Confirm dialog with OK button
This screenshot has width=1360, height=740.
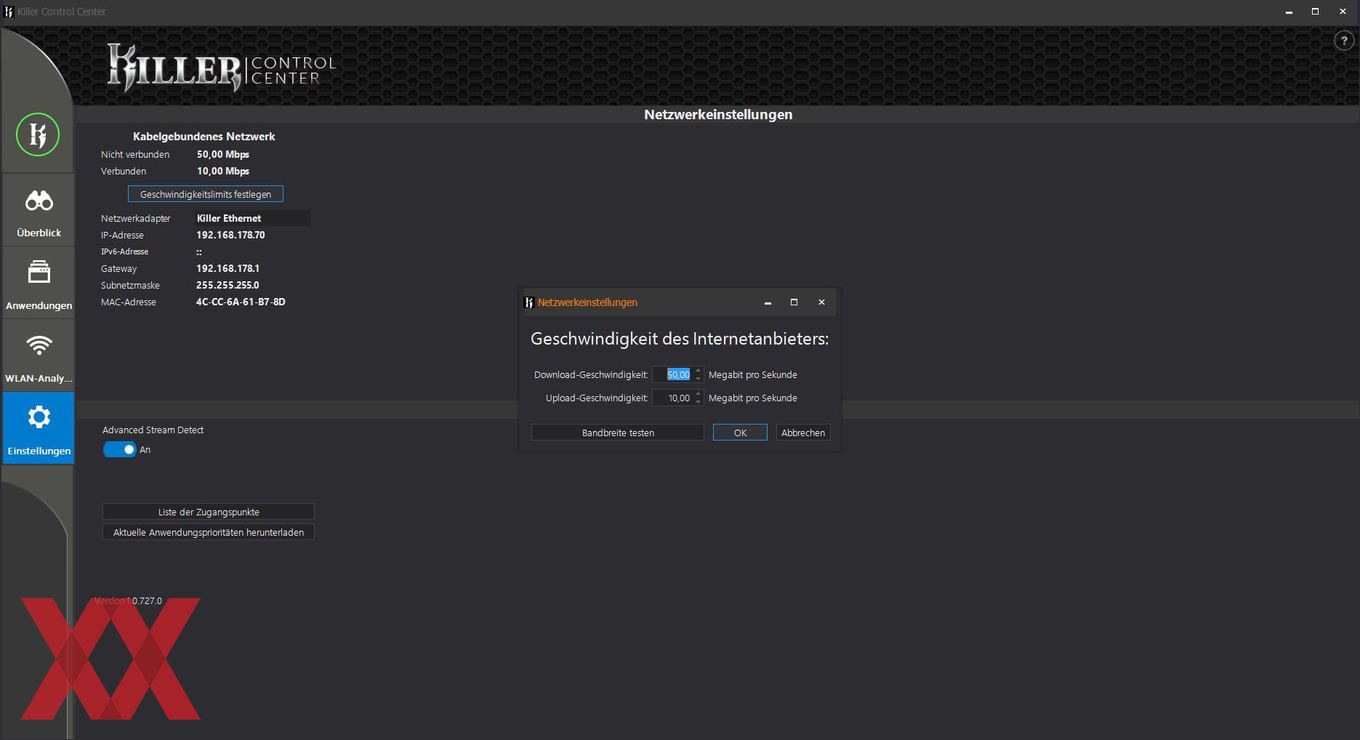click(x=740, y=433)
